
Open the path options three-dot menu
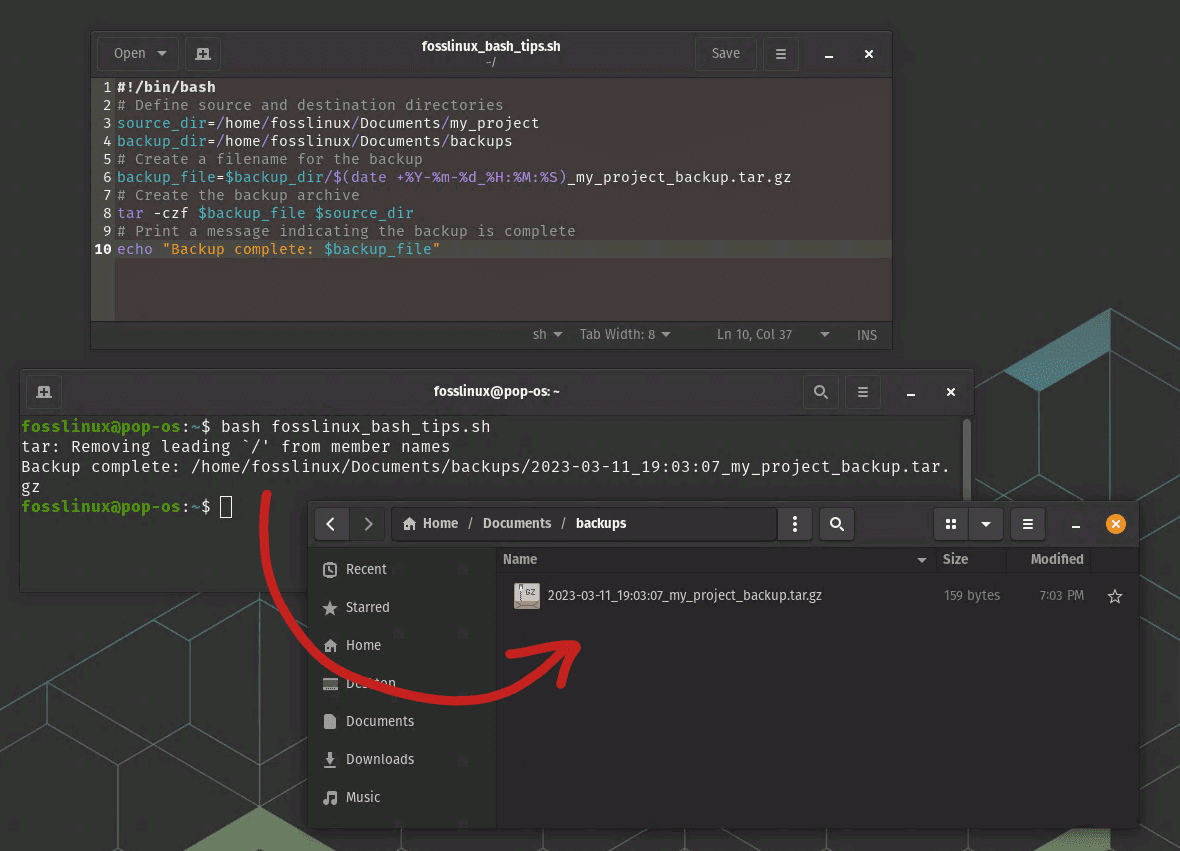tap(794, 523)
